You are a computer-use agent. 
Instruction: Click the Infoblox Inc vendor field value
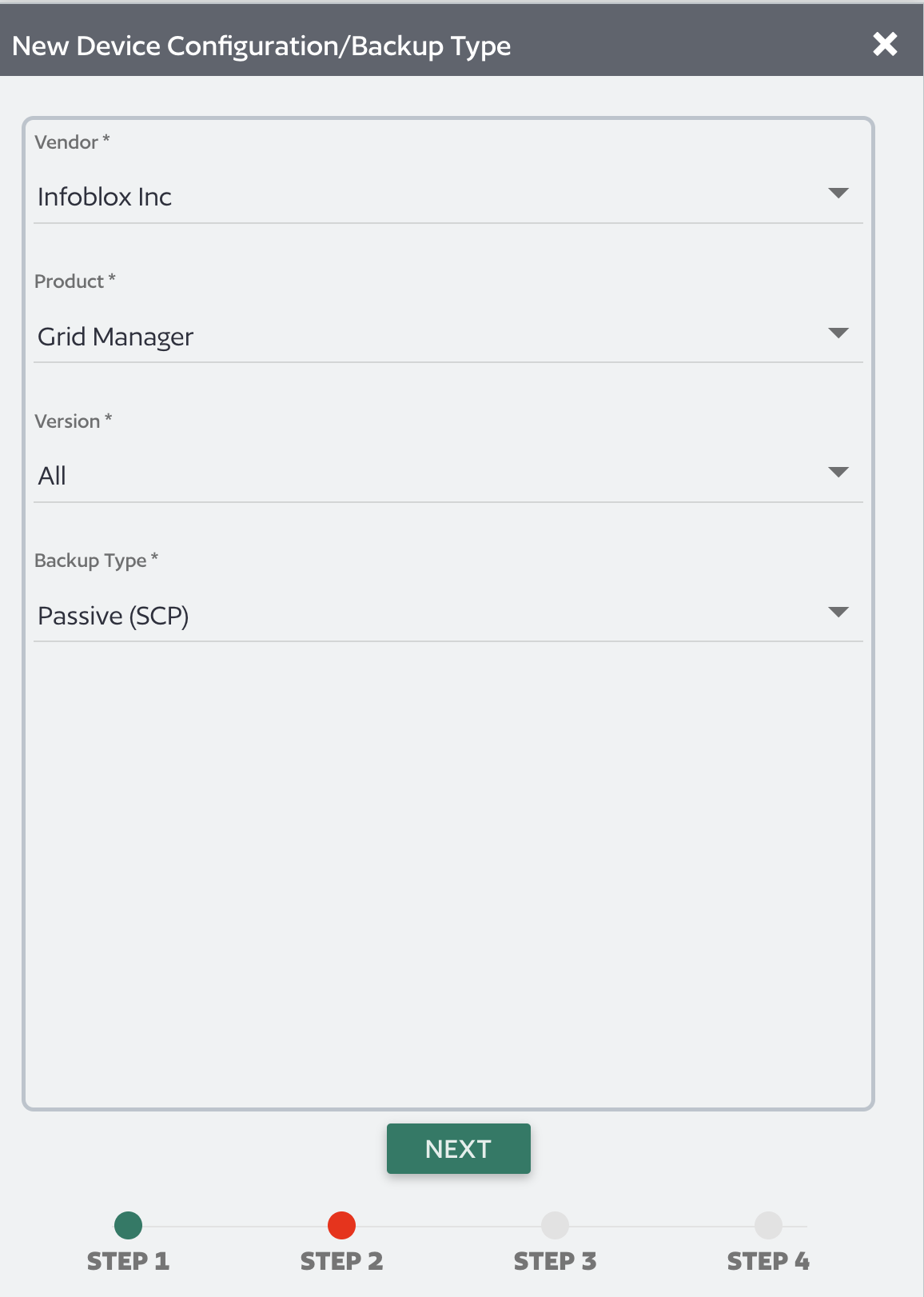(106, 196)
